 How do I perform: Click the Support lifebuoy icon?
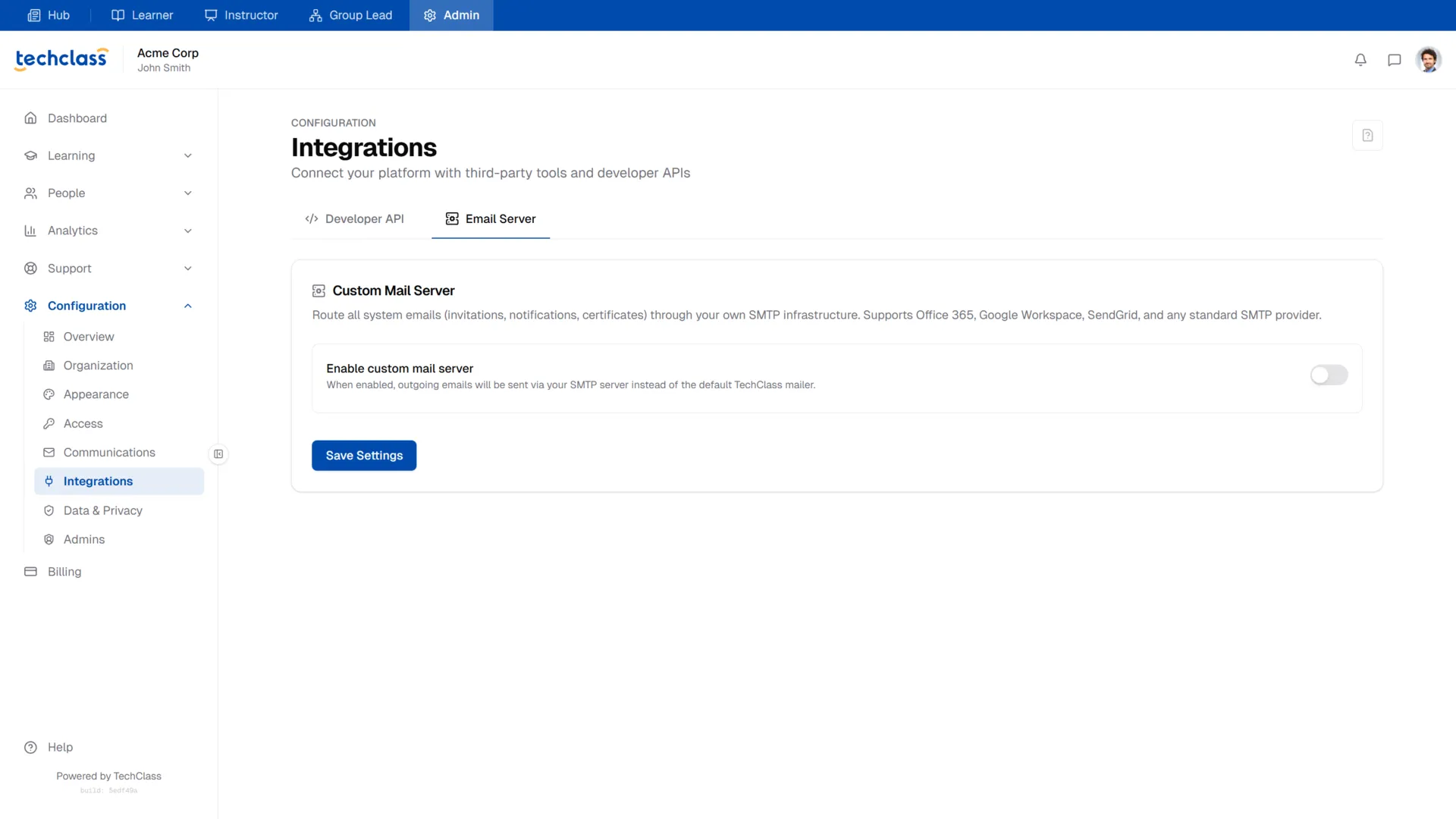pos(30,268)
